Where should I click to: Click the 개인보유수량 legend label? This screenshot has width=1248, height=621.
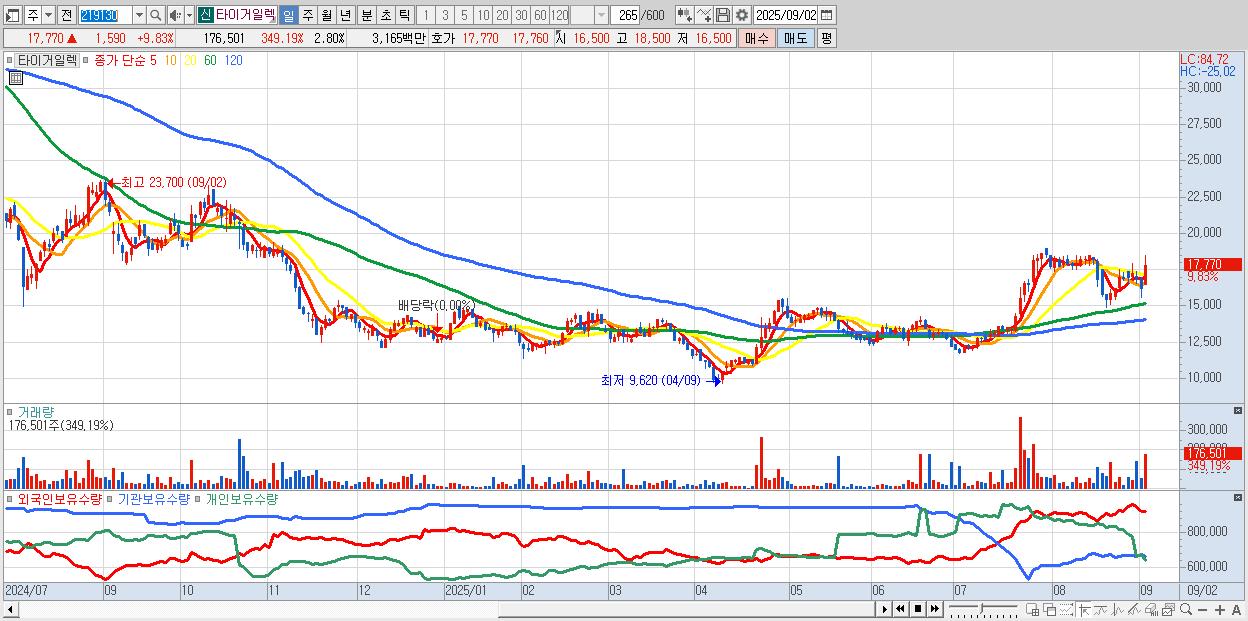241,498
